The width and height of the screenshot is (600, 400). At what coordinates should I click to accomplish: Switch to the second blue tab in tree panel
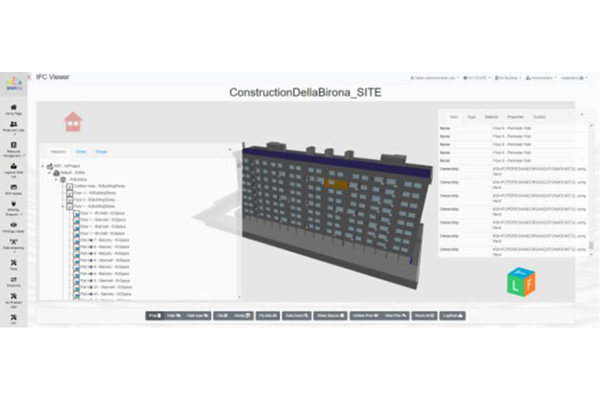click(81, 152)
